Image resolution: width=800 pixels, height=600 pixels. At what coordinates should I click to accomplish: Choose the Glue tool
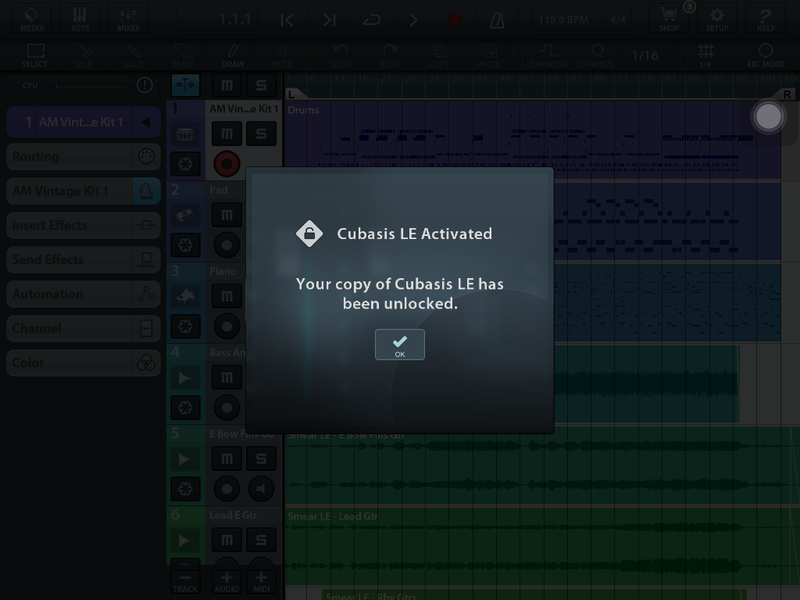click(x=133, y=55)
